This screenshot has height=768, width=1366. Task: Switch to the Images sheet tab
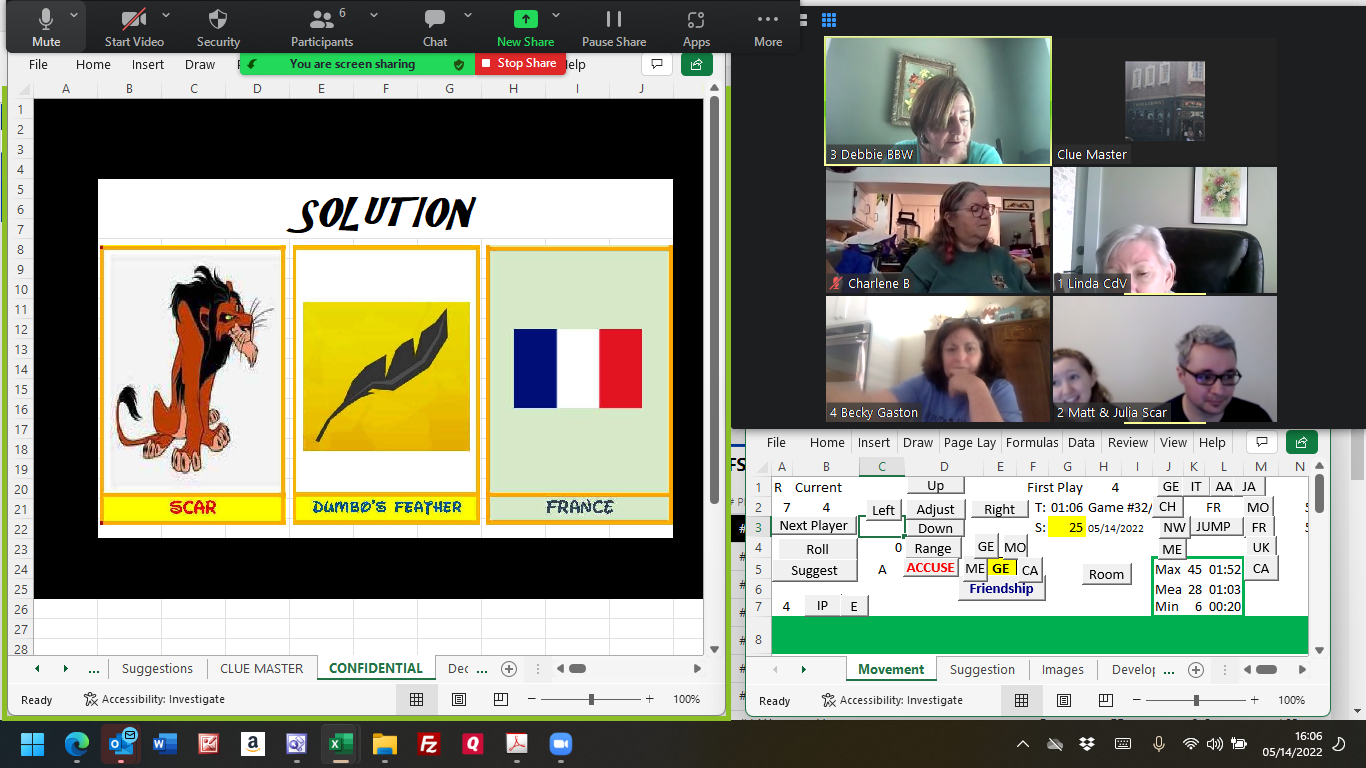click(x=1062, y=670)
